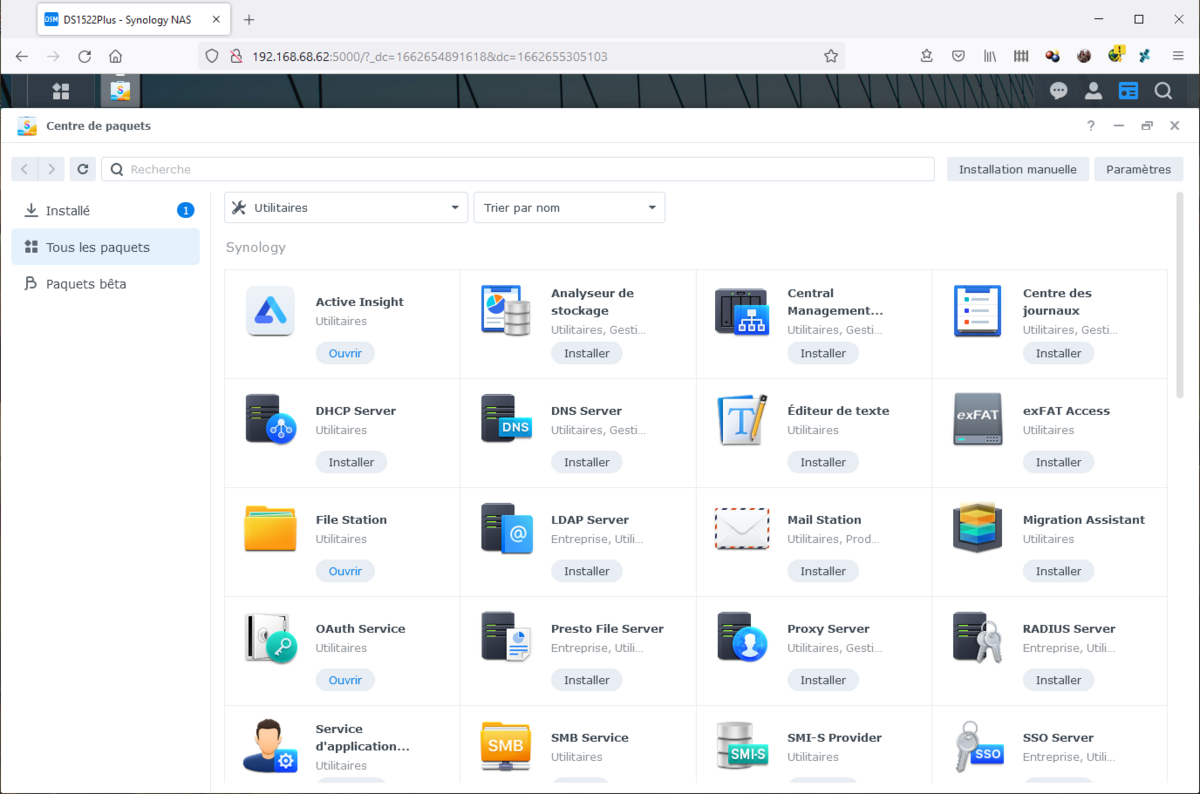Screen dimensions: 1200x794
Task: Open the DSM widgets panel icon
Action: [1128, 91]
